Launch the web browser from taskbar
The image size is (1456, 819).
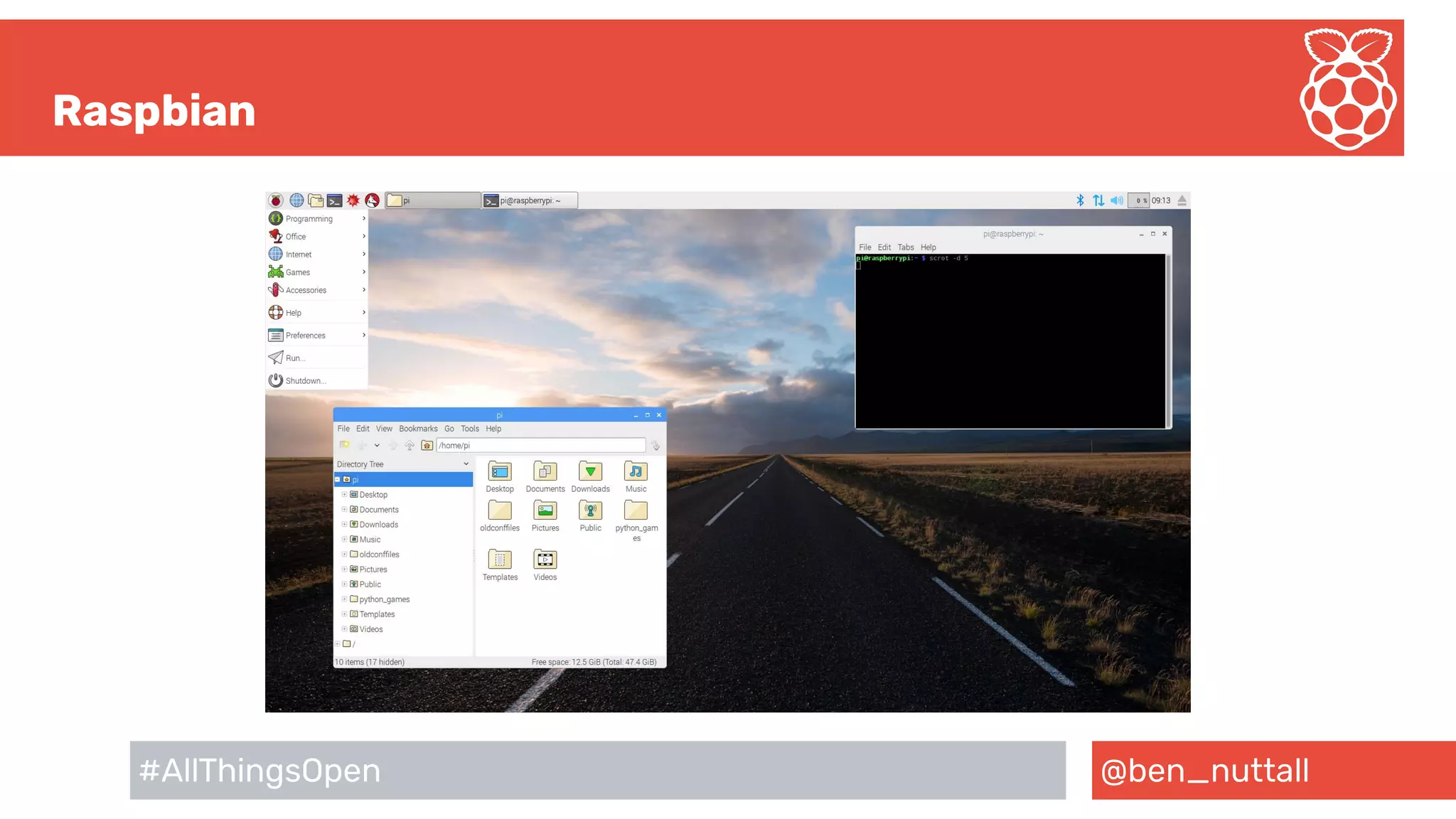pos(296,200)
